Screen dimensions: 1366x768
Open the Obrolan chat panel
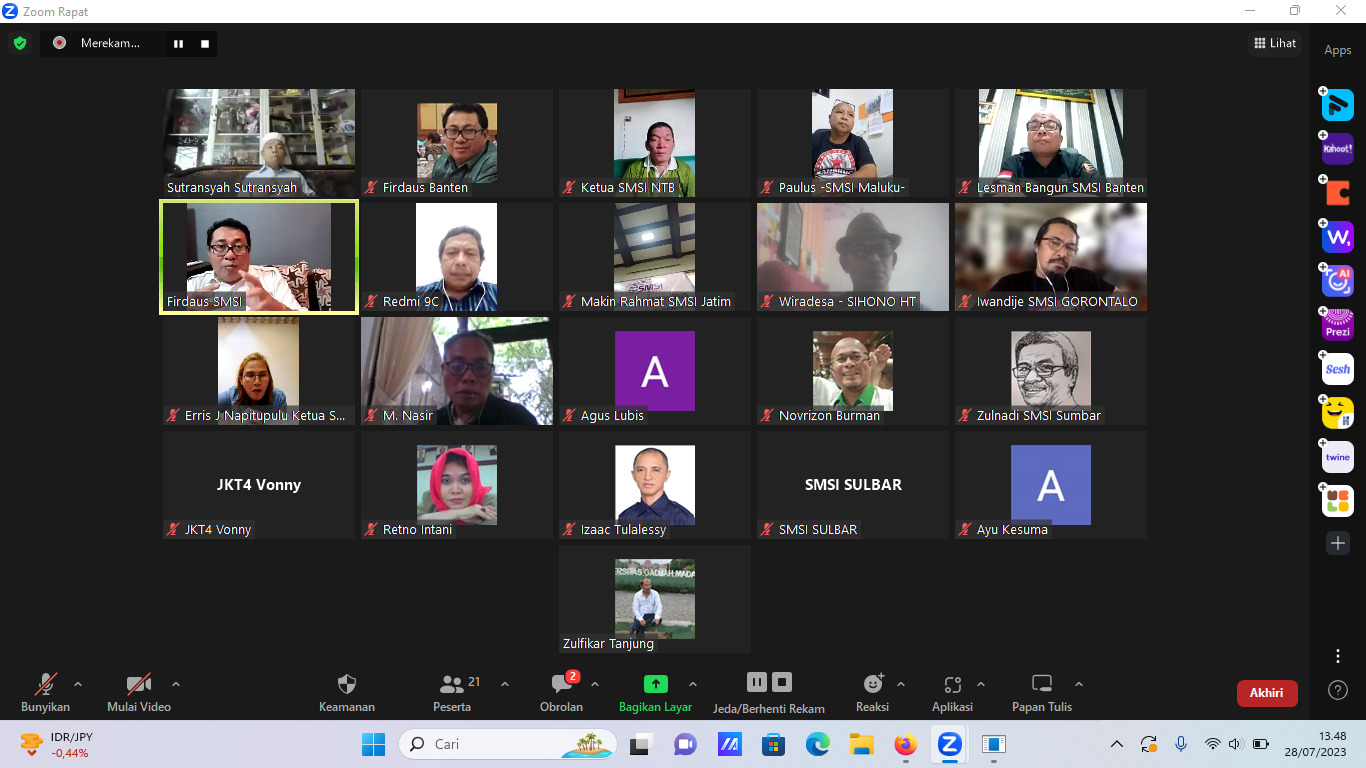click(560, 691)
